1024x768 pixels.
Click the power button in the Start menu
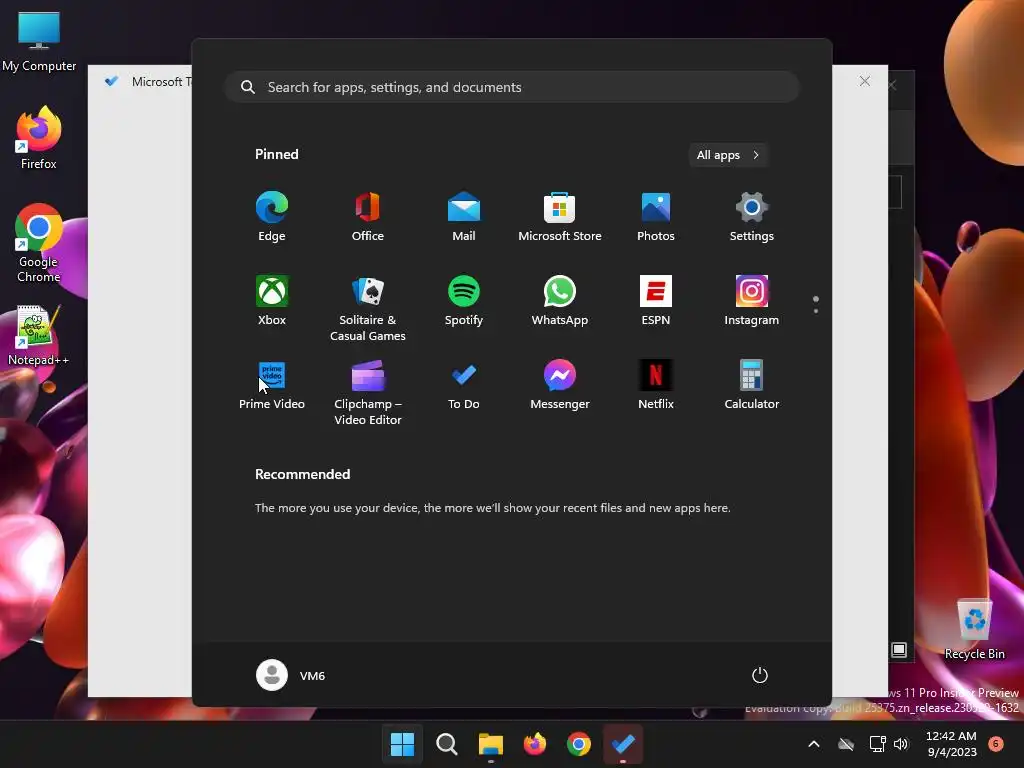click(x=760, y=675)
